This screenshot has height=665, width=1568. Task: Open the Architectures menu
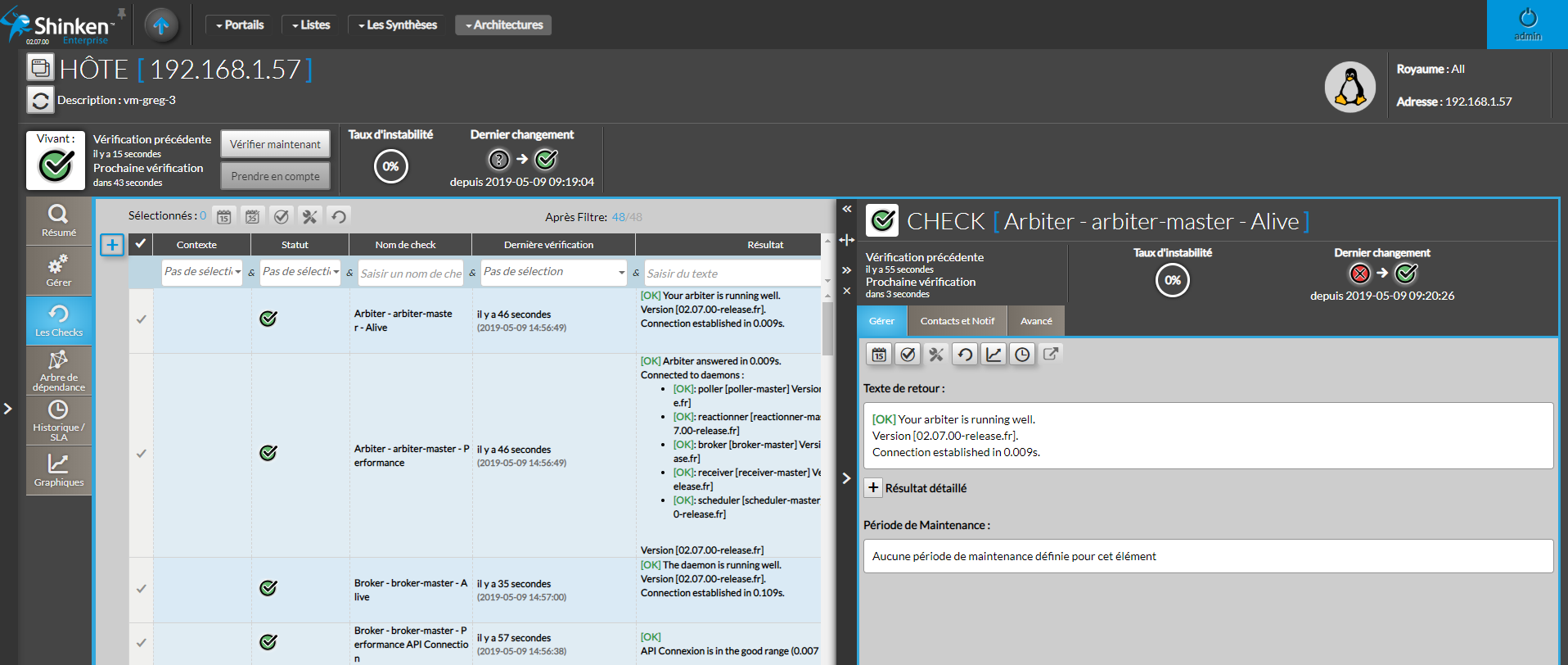click(503, 25)
